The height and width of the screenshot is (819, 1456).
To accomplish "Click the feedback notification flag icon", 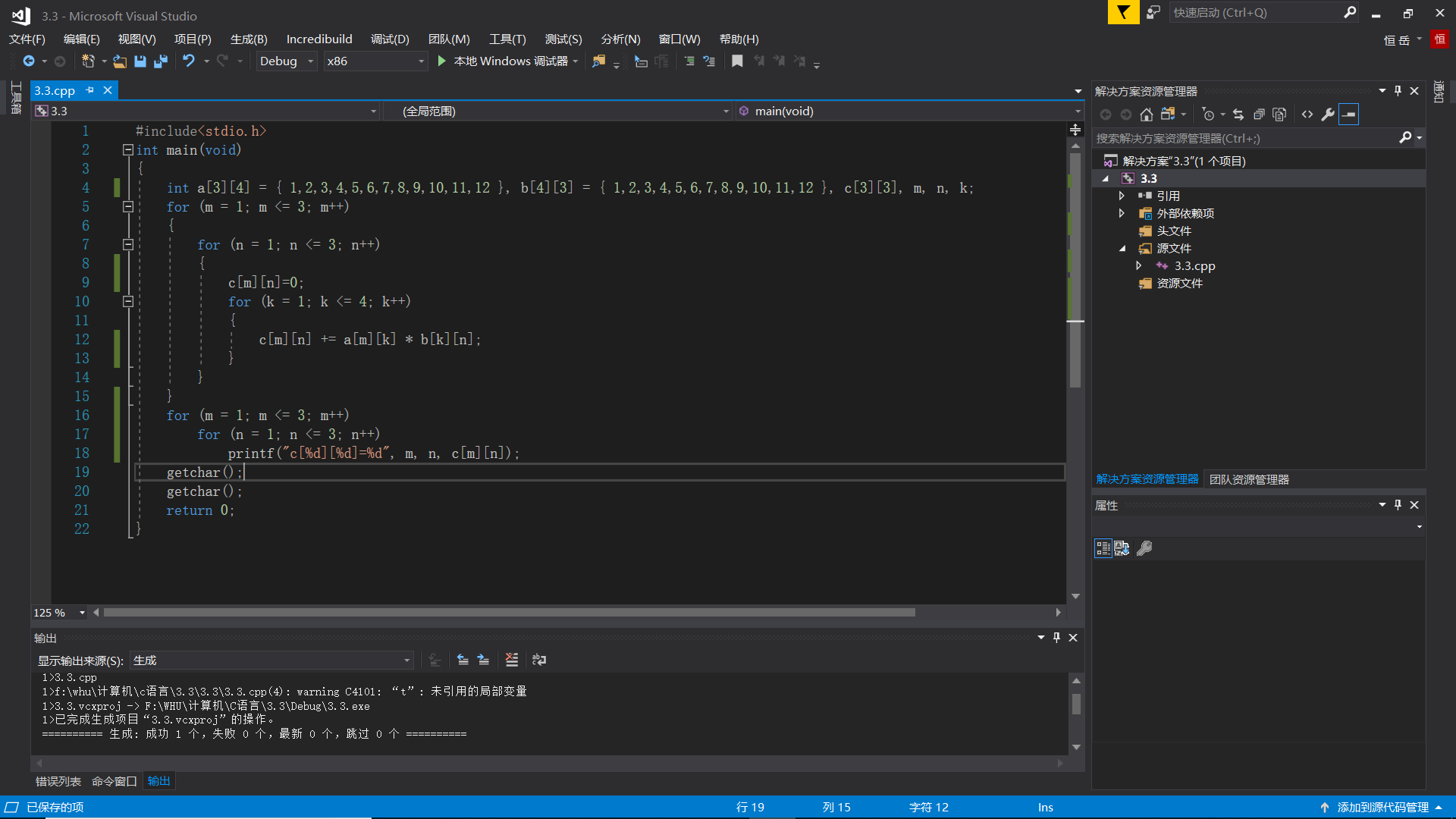I will [x=1123, y=12].
